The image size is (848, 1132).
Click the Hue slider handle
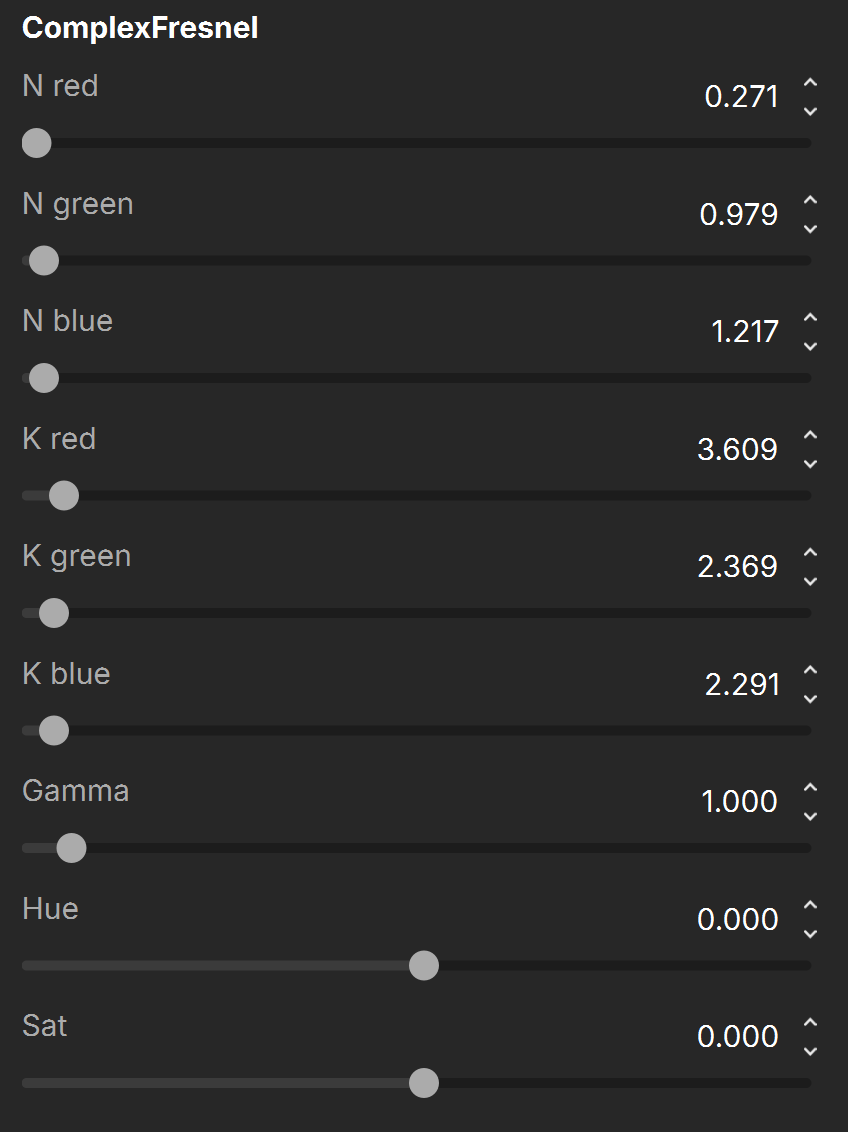pyautogui.click(x=424, y=965)
